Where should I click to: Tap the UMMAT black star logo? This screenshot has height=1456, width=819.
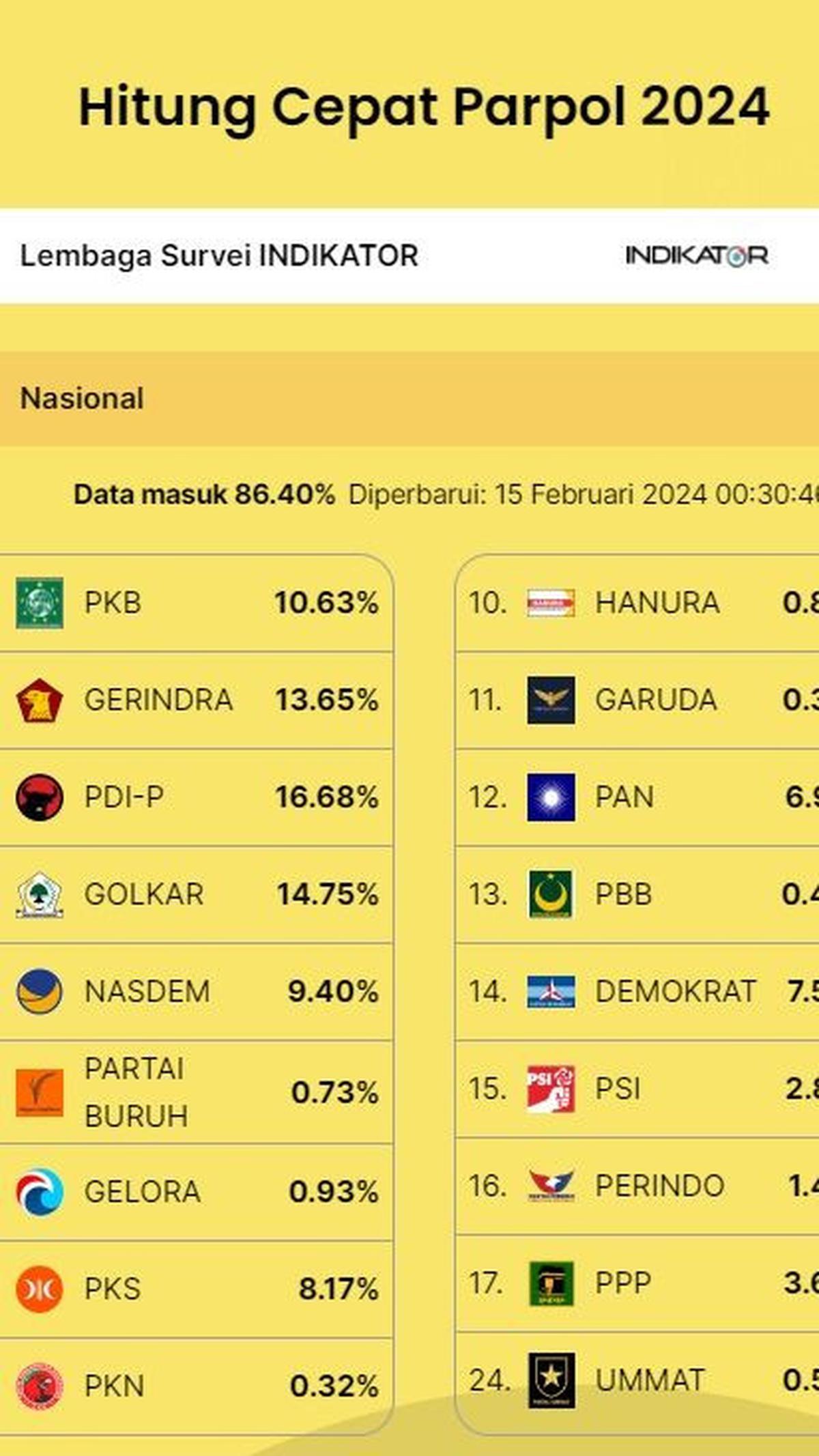[x=551, y=1380]
